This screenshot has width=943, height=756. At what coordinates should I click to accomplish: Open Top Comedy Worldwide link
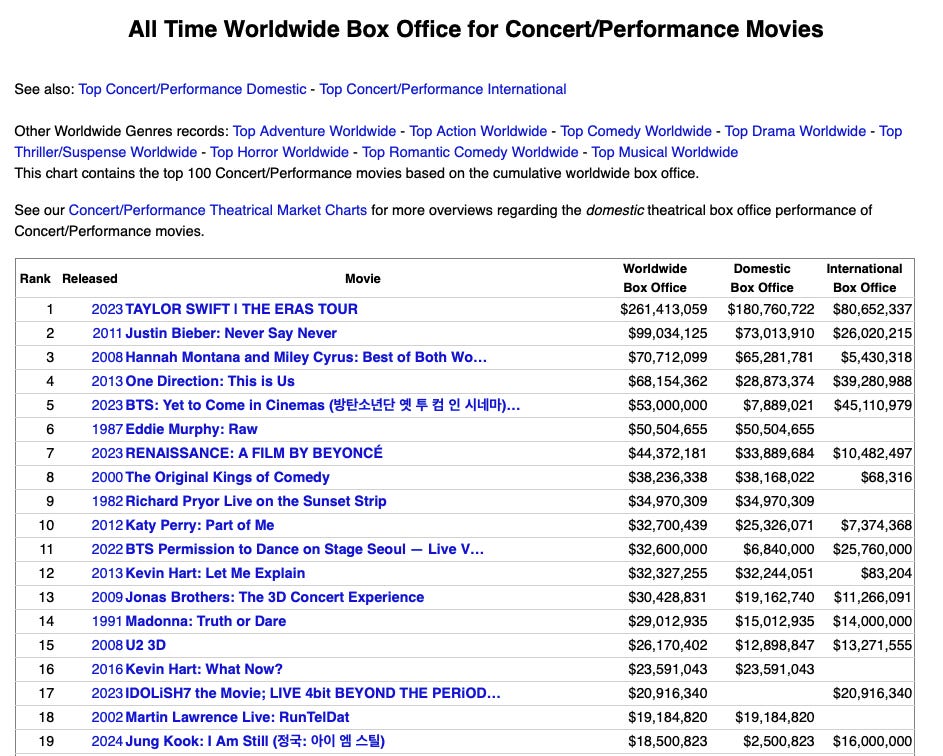636,131
